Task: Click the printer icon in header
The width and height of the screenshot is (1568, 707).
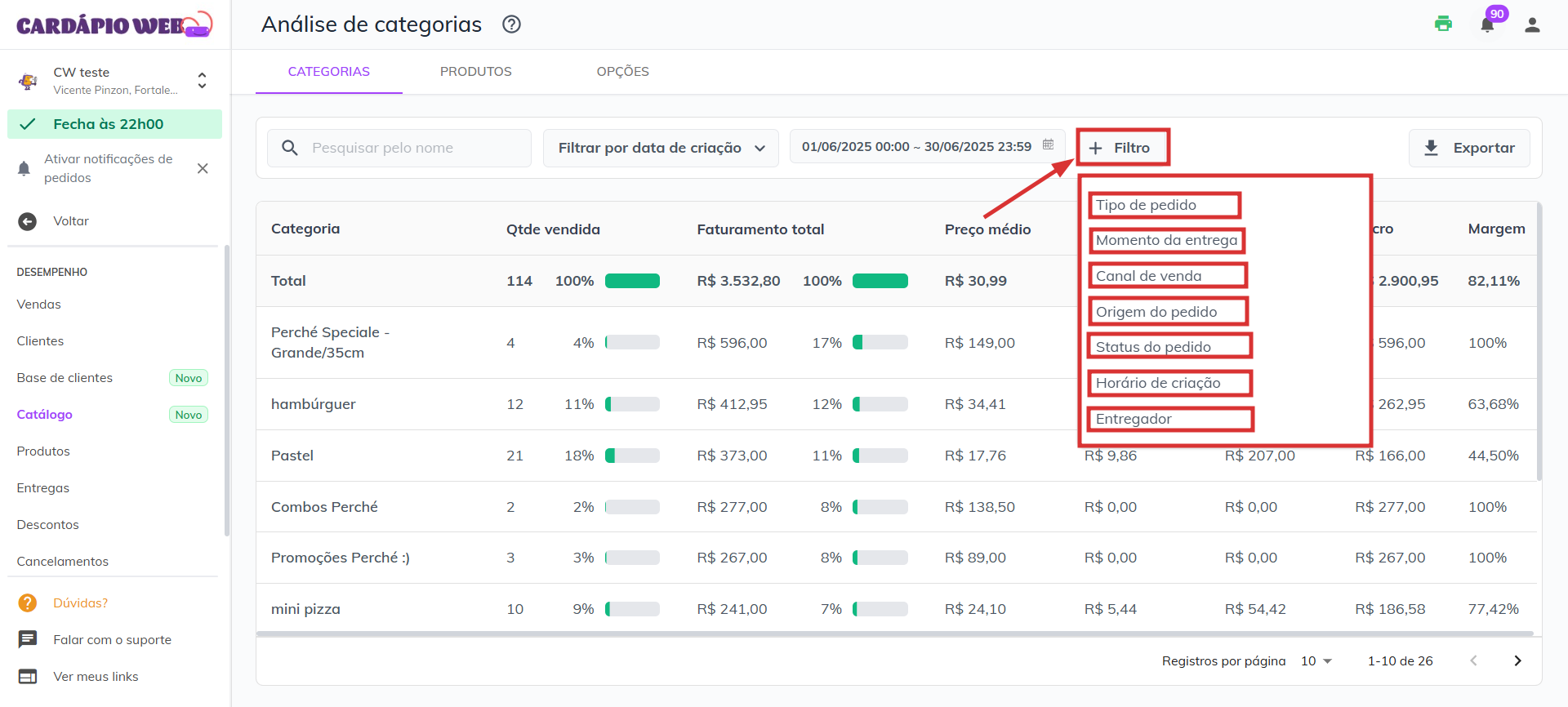Action: coord(1443,24)
